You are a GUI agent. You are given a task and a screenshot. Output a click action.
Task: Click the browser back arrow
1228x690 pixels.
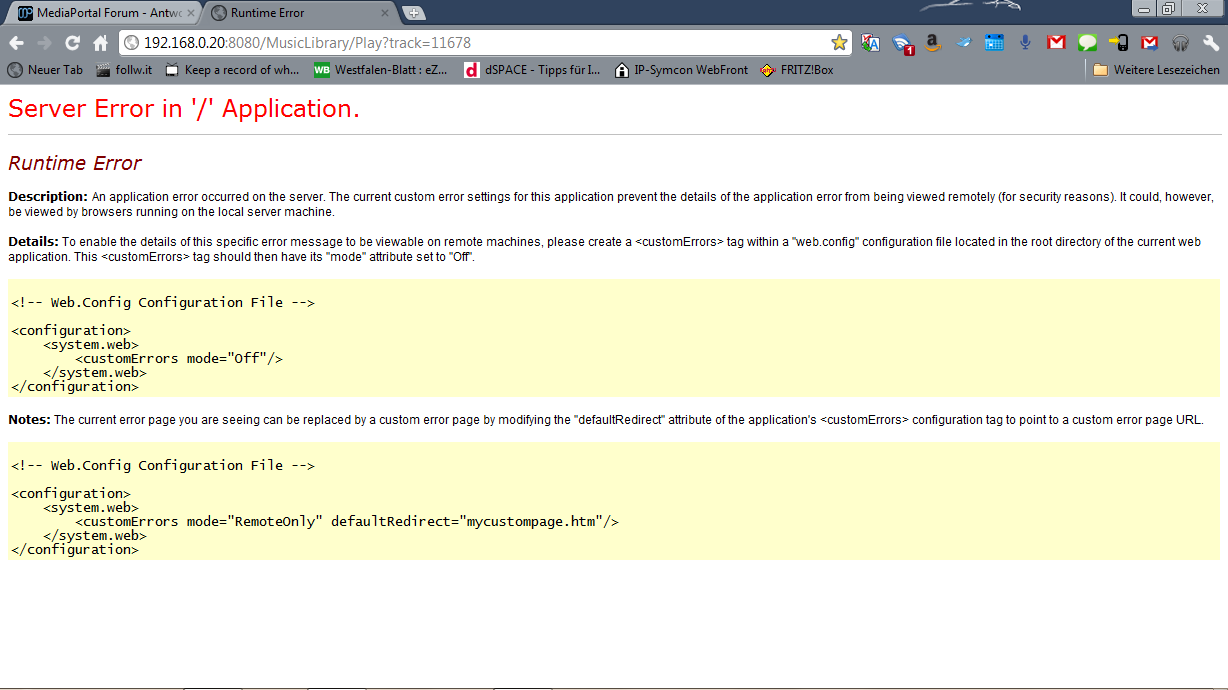(16, 43)
